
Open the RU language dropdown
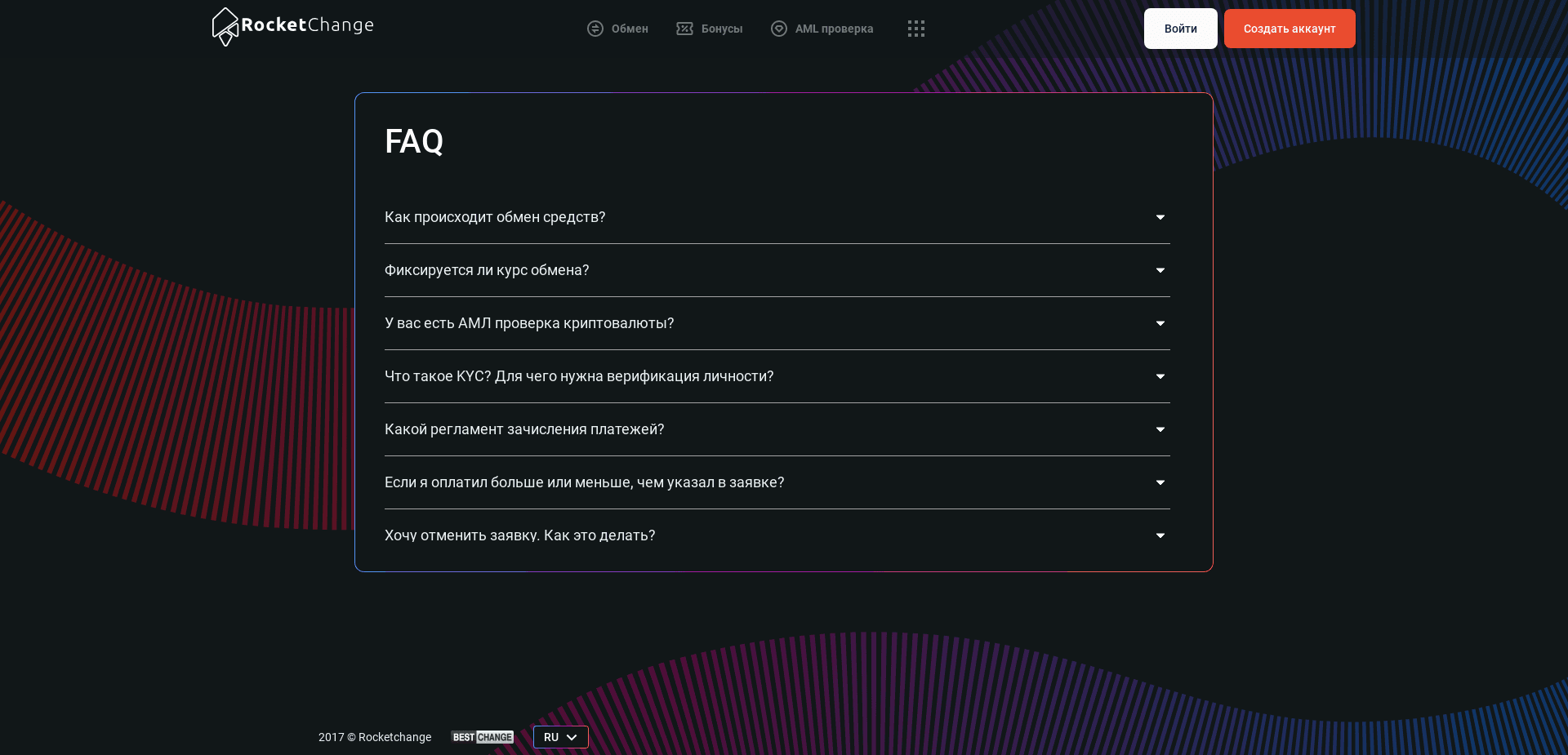tap(560, 737)
